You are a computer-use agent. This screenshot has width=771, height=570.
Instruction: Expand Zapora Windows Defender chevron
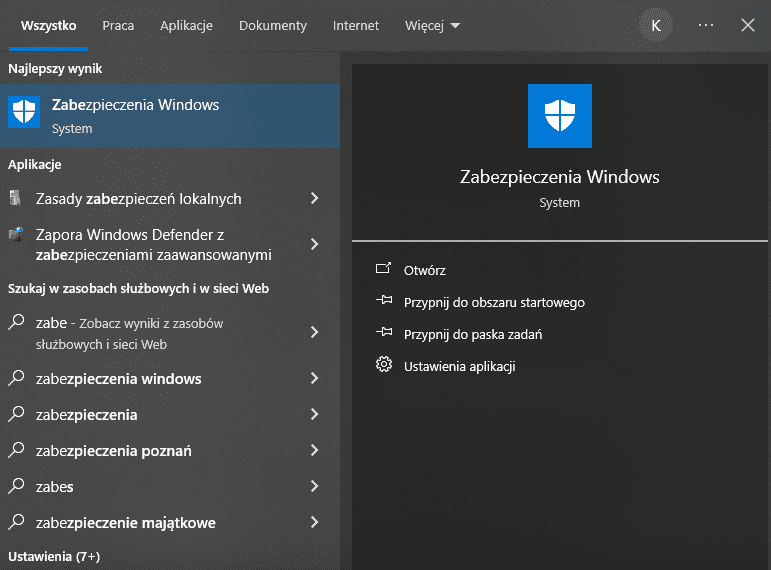315,244
